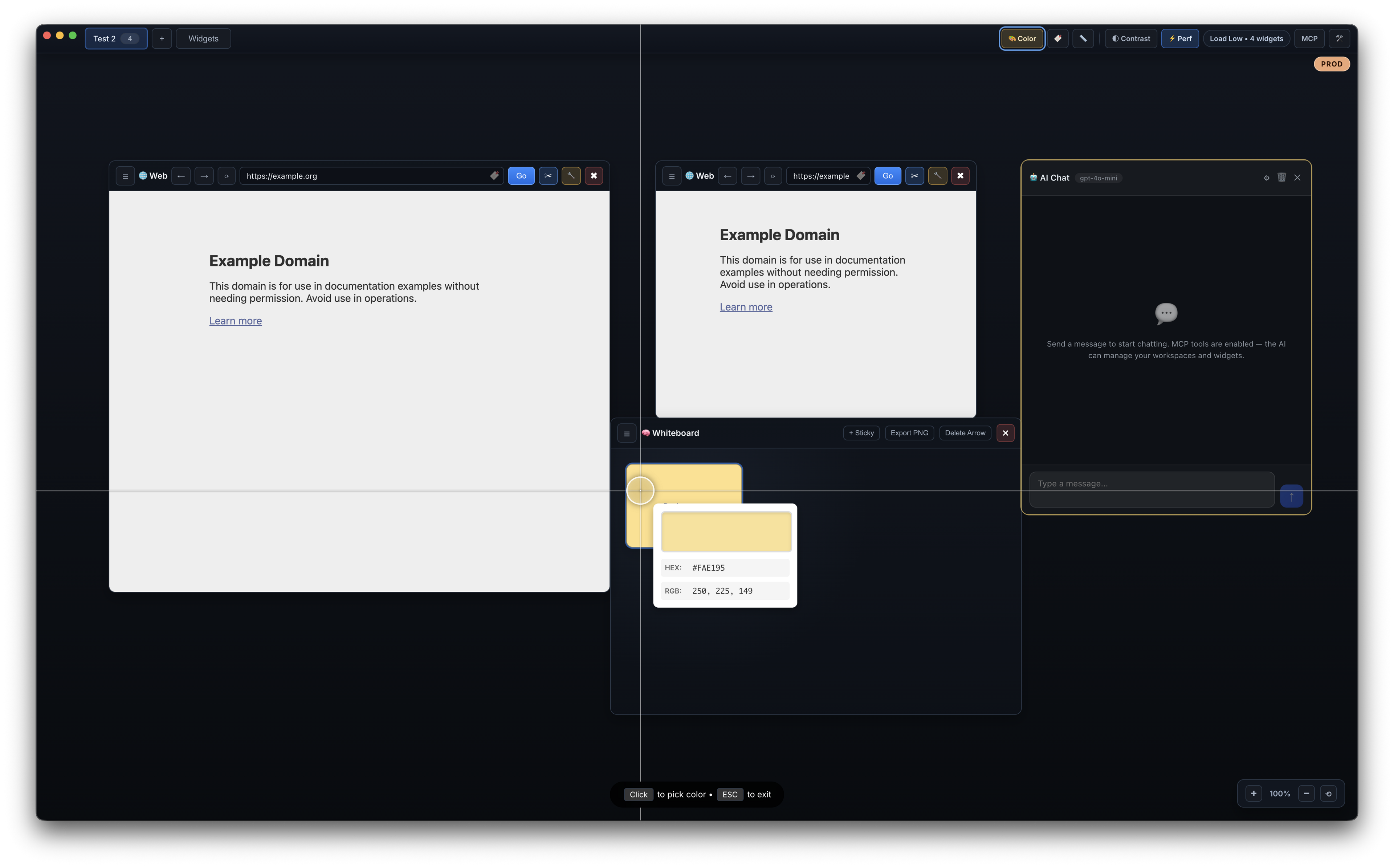This screenshot has width=1394, height=868.
Task: Click the https://example.org URL field
Action: coord(371,176)
